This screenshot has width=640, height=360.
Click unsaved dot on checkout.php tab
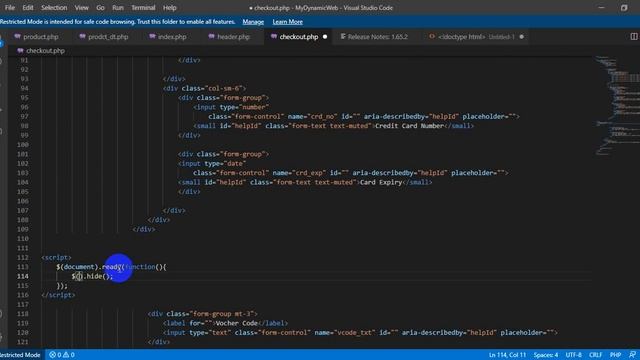325,37
